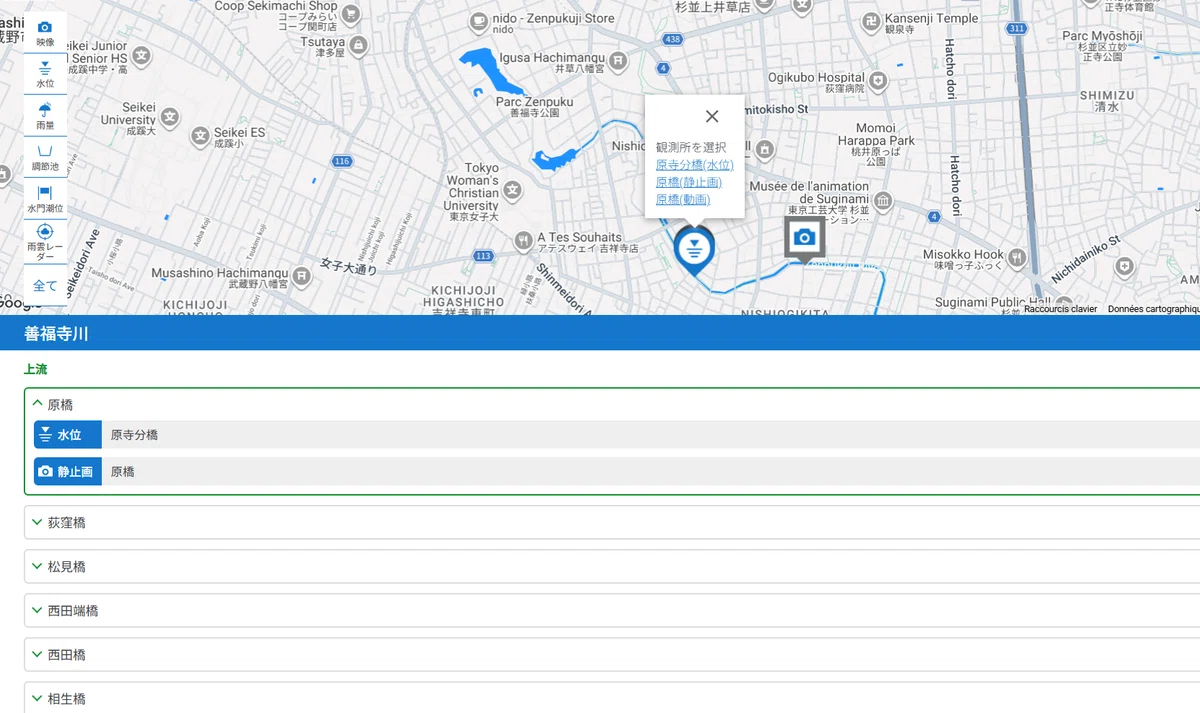This screenshot has height=713, width=1200.
Task: Toggle the 雨雲レーダー rain radar layer
Action: pyautogui.click(x=45, y=243)
